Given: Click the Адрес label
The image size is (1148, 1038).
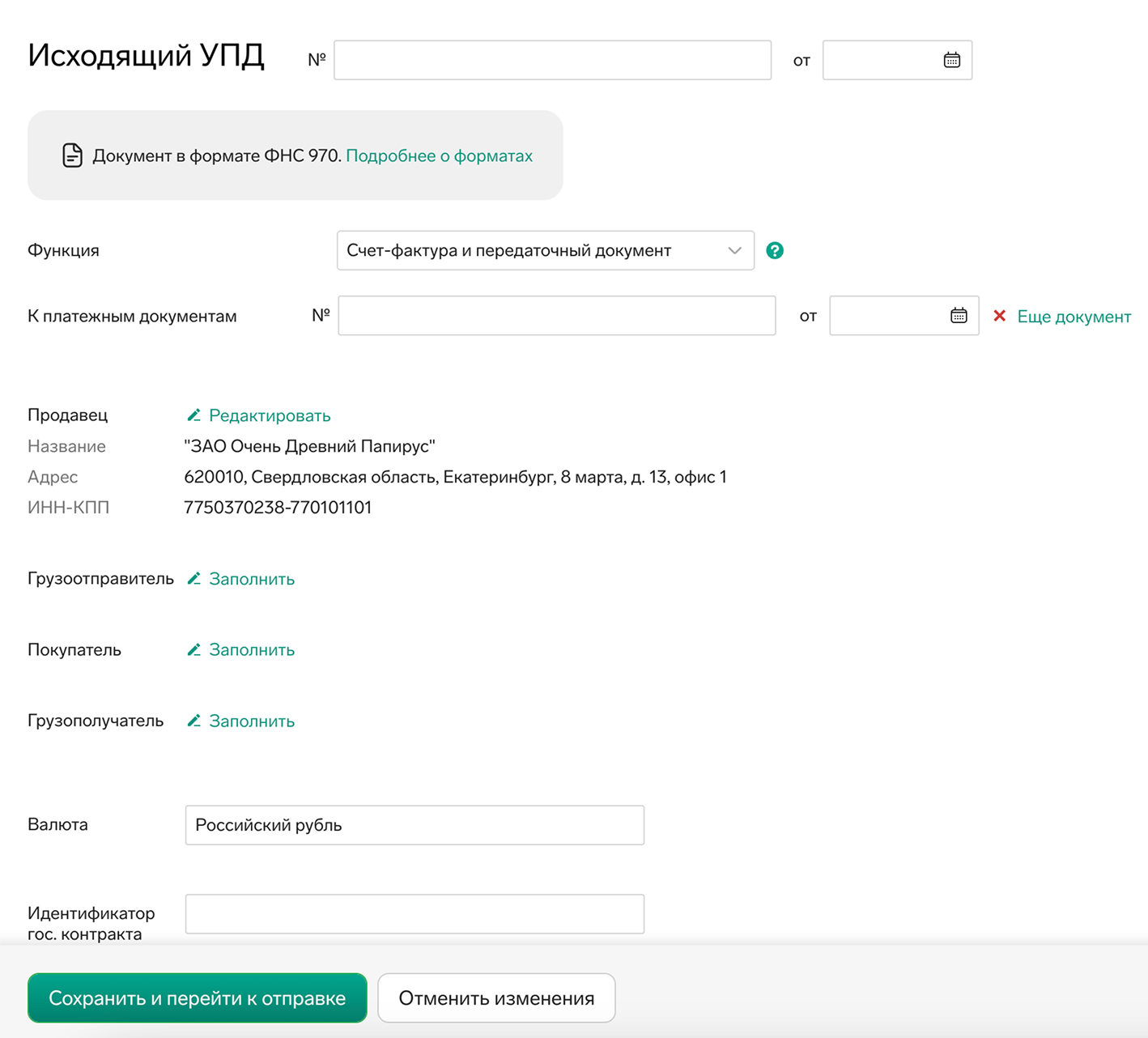Looking at the screenshot, I should point(53,477).
